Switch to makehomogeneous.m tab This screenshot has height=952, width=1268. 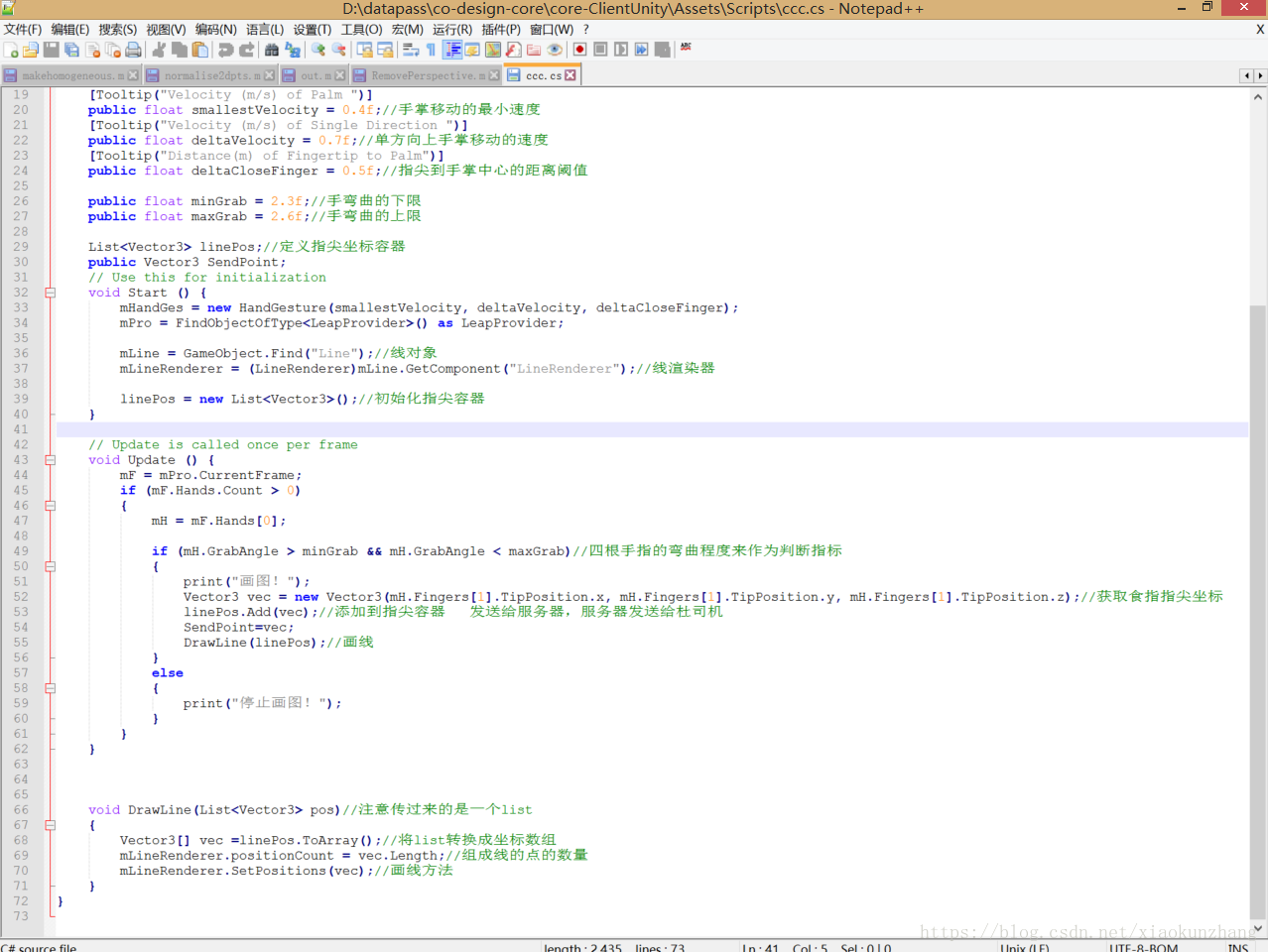click(71, 75)
